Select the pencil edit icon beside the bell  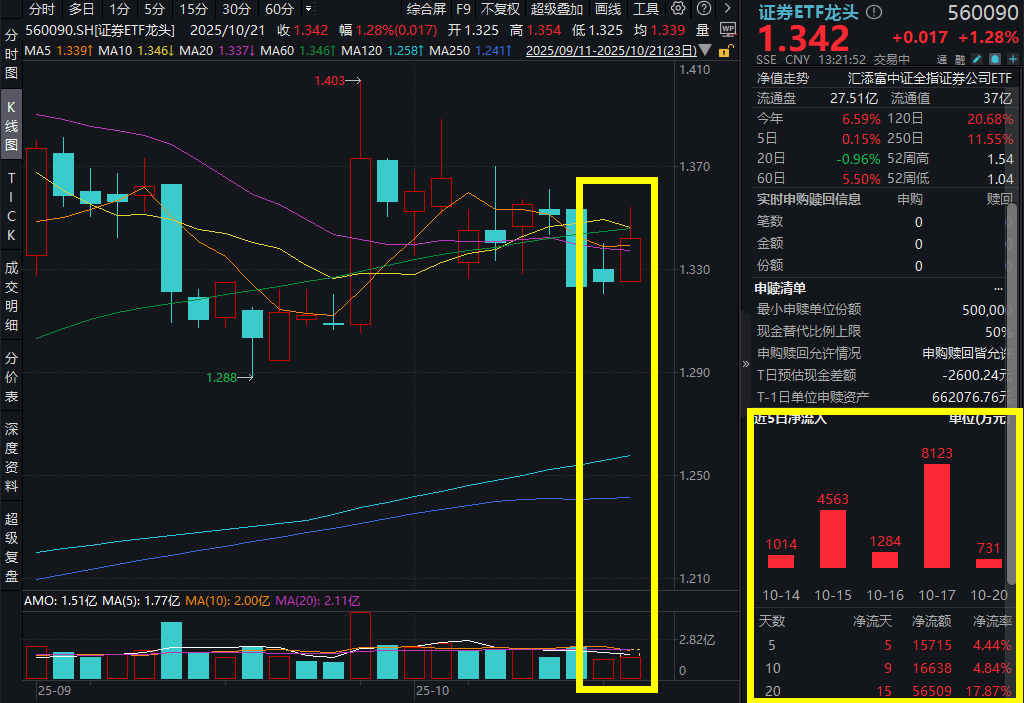point(976,57)
